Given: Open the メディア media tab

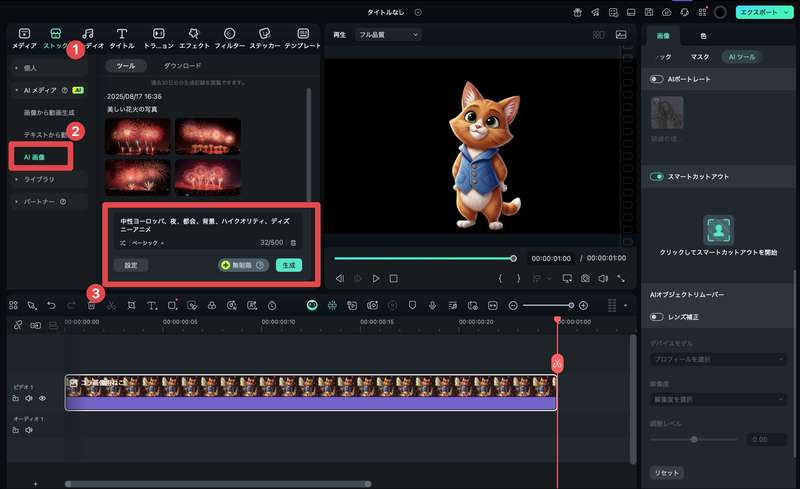Looking at the screenshot, I should click(x=24, y=38).
